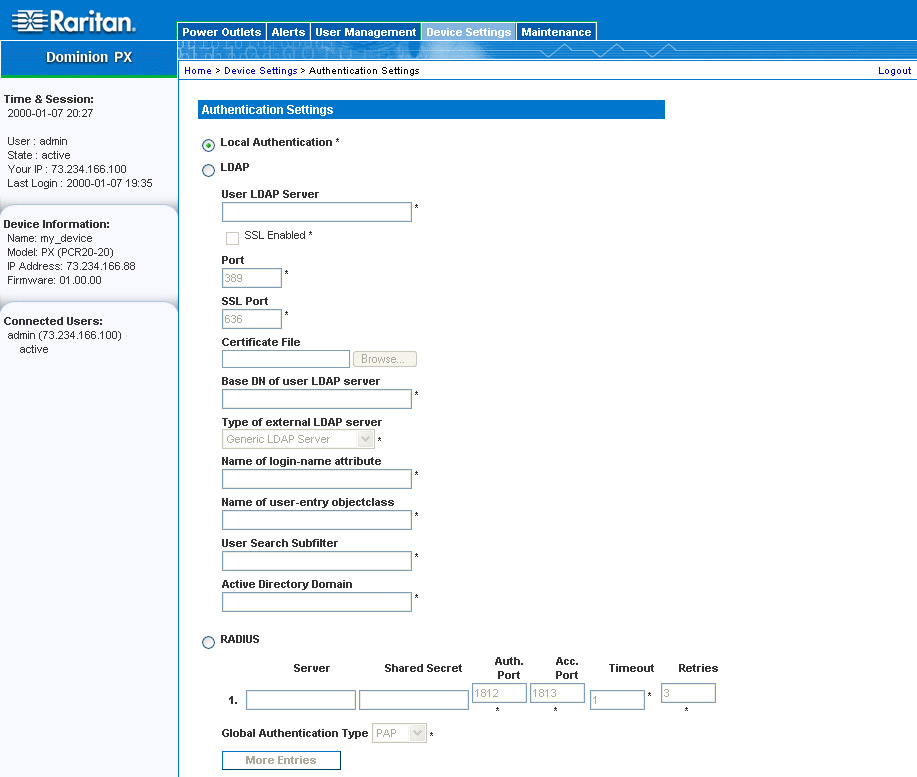
Task: Select the Local Authentication radio button
Action: [208, 144]
